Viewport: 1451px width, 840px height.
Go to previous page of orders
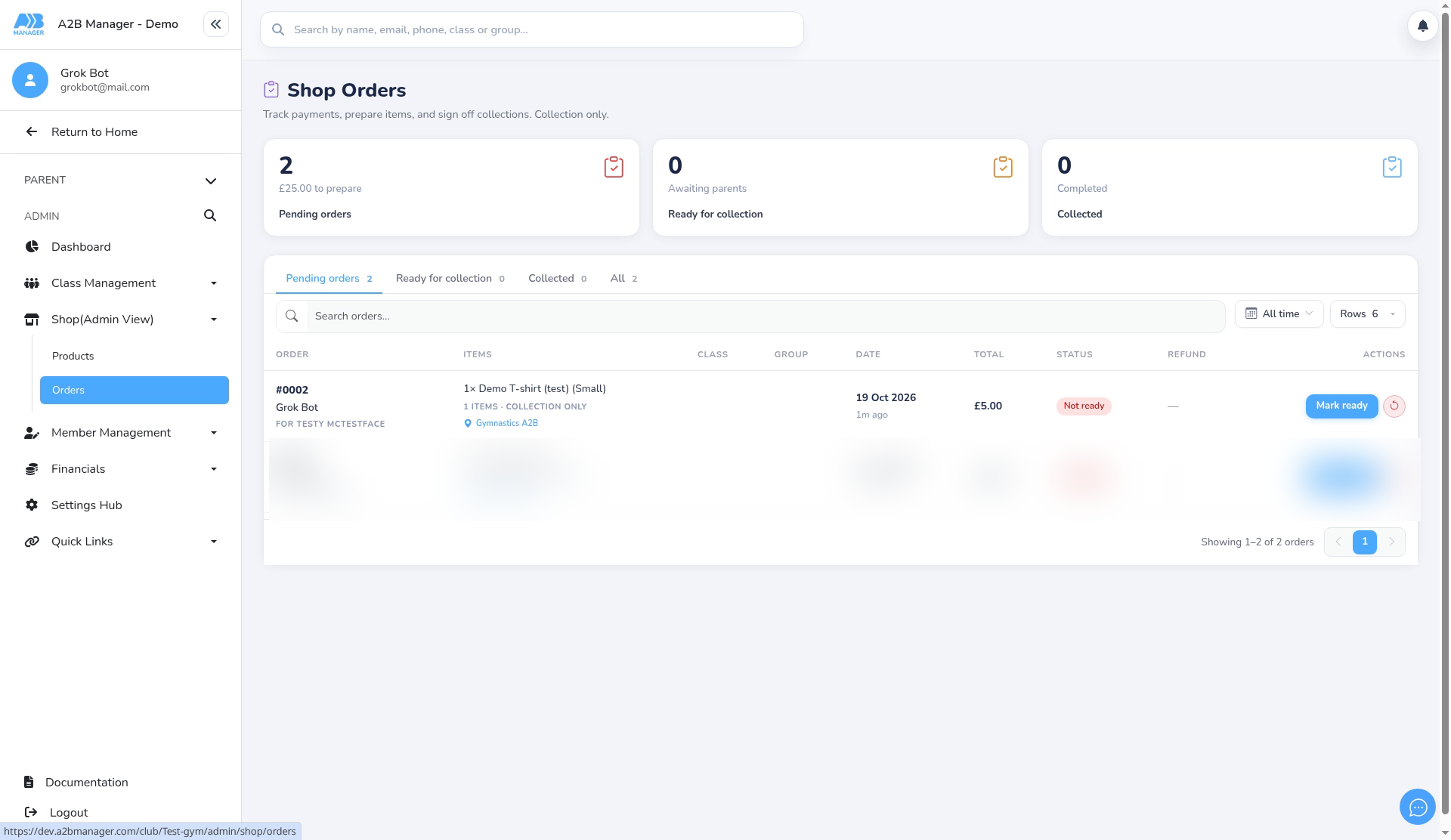click(x=1338, y=542)
